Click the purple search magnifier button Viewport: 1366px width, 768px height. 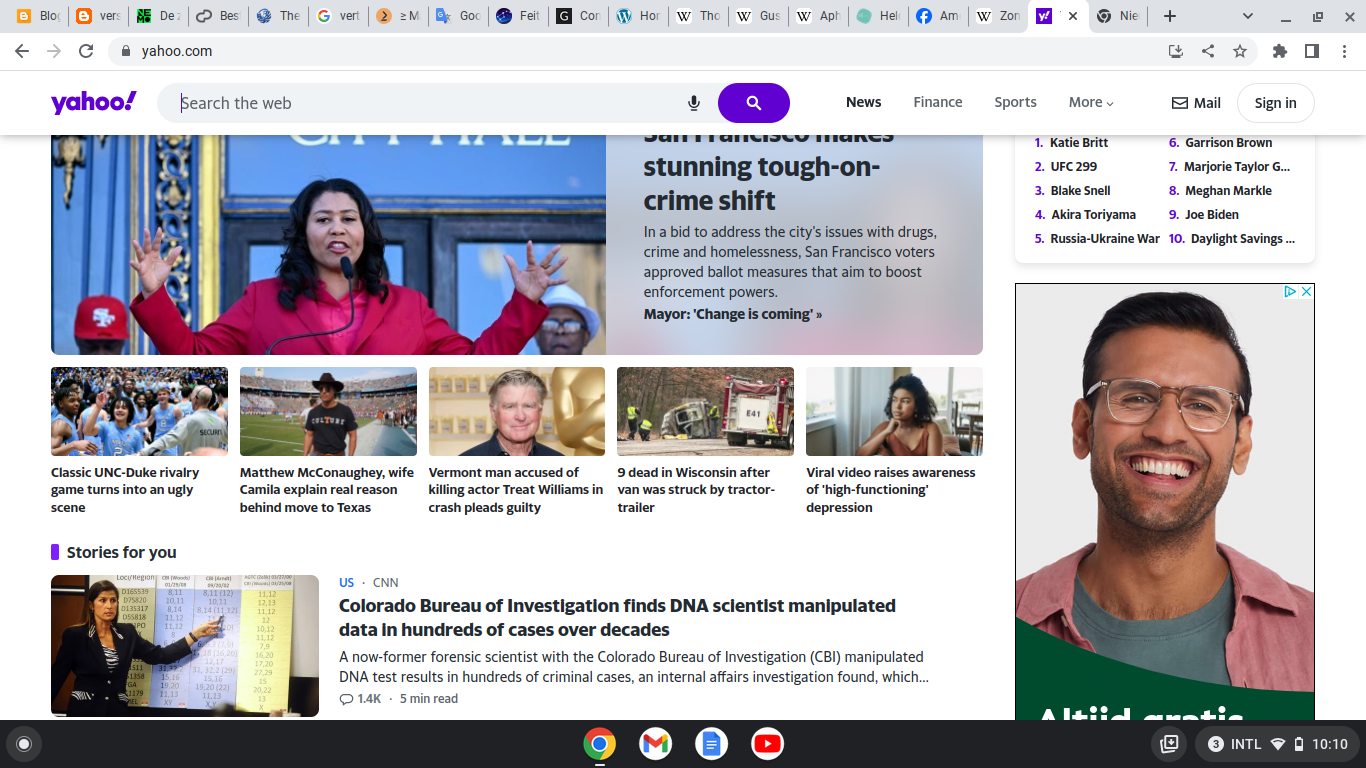[753, 103]
